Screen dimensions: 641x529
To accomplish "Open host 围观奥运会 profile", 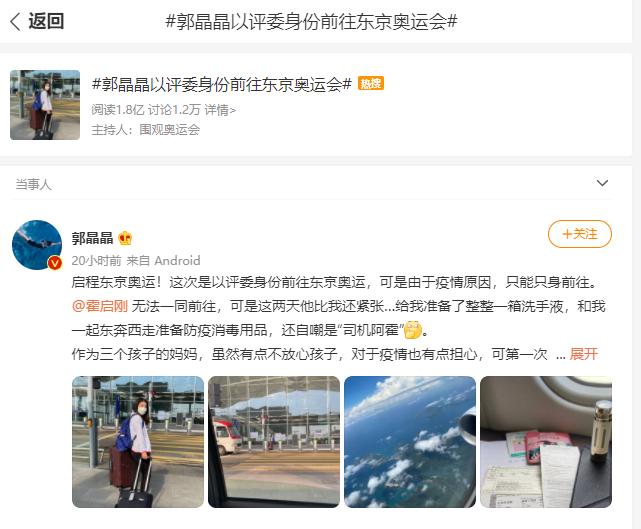I will pyautogui.click(x=170, y=130).
